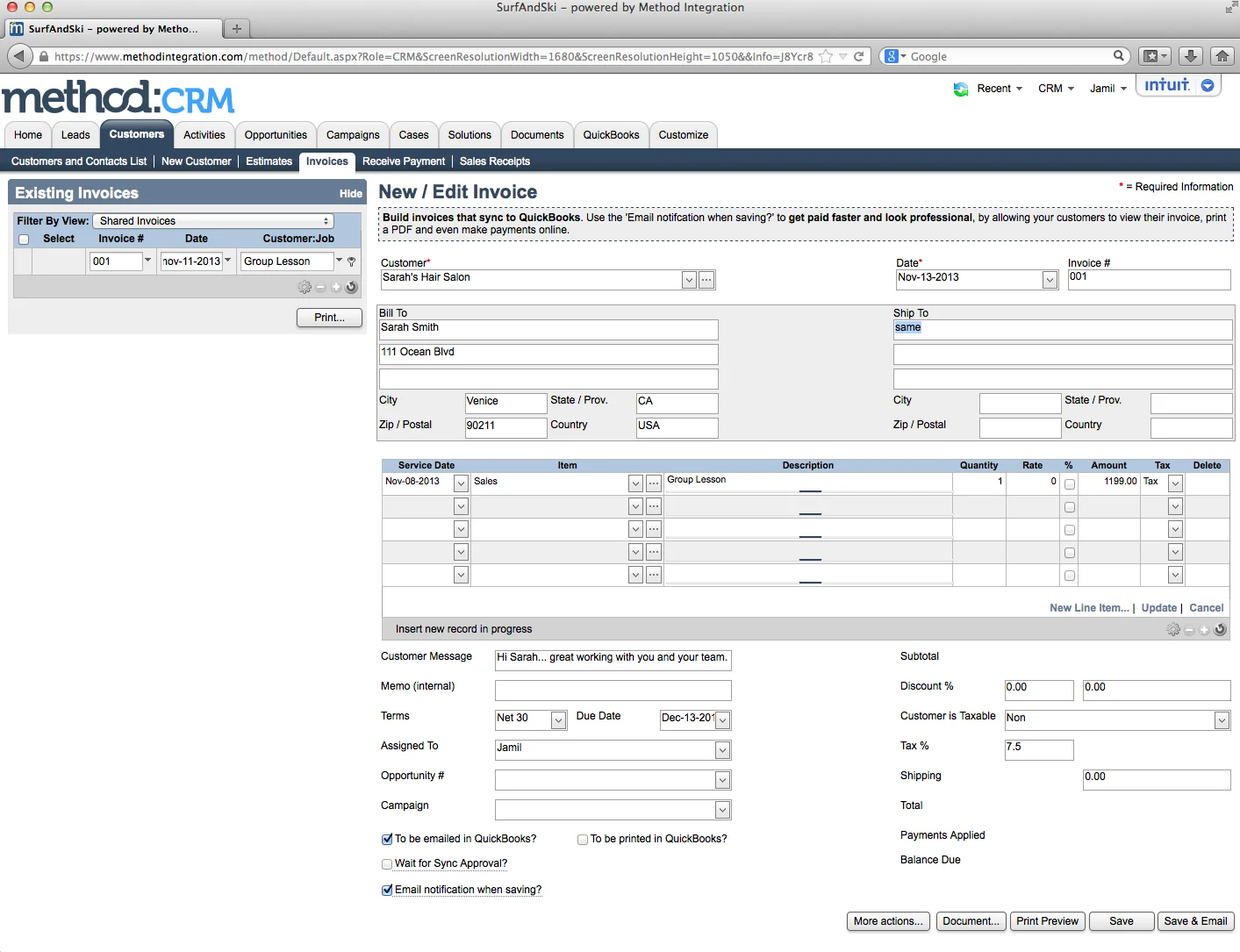
Task: Open the Filter By View dropdown
Action: [214, 221]
